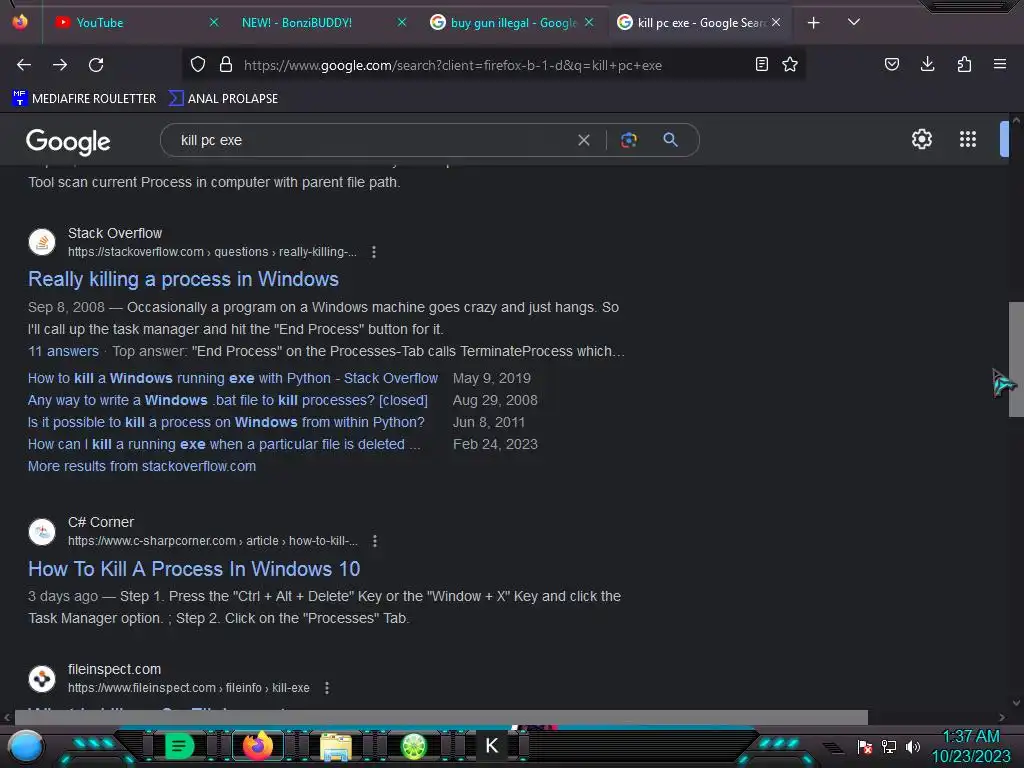Open the Firefox hamburger menu

[999, 64]
